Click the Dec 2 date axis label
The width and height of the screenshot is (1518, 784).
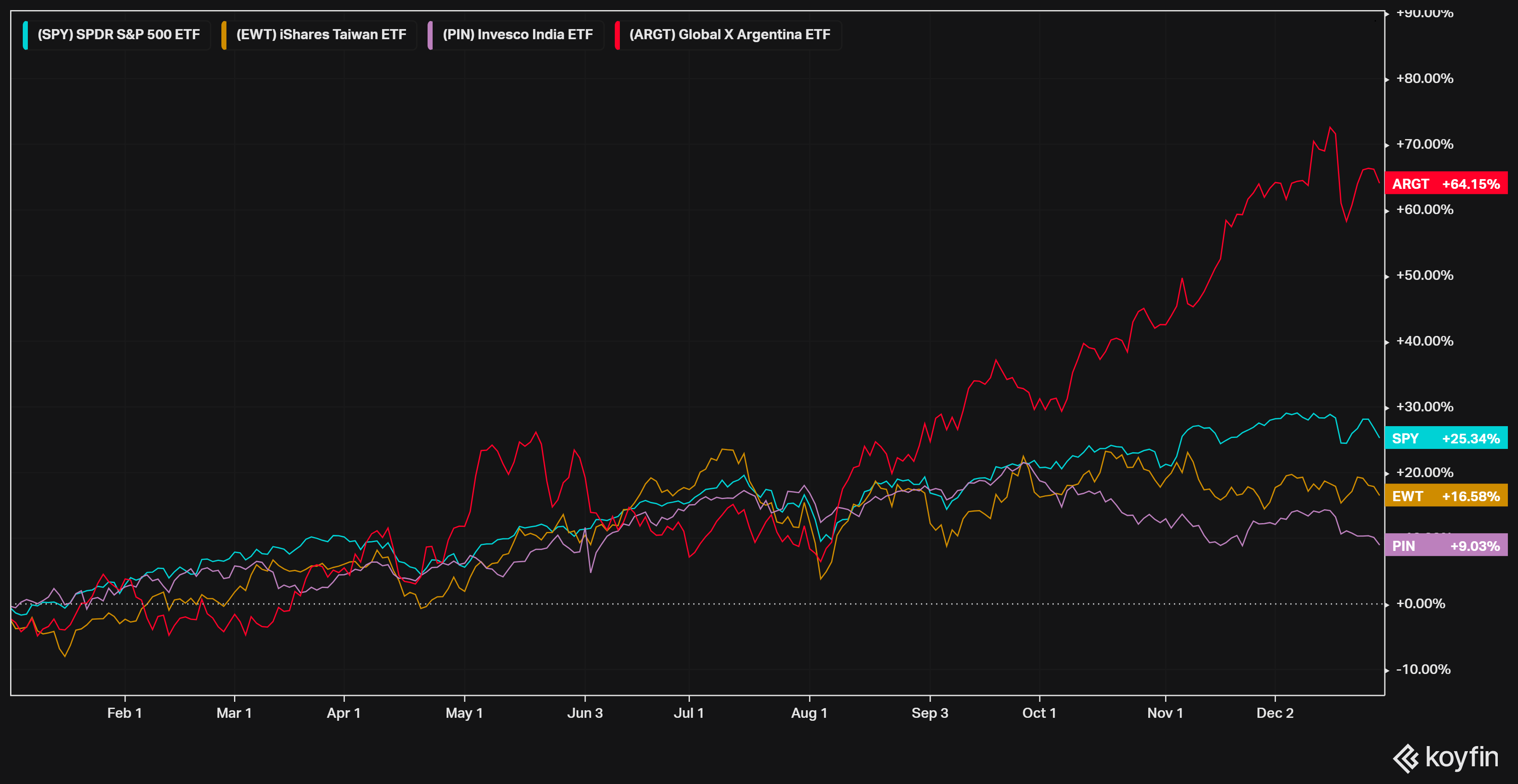(x=1275, y=713)
